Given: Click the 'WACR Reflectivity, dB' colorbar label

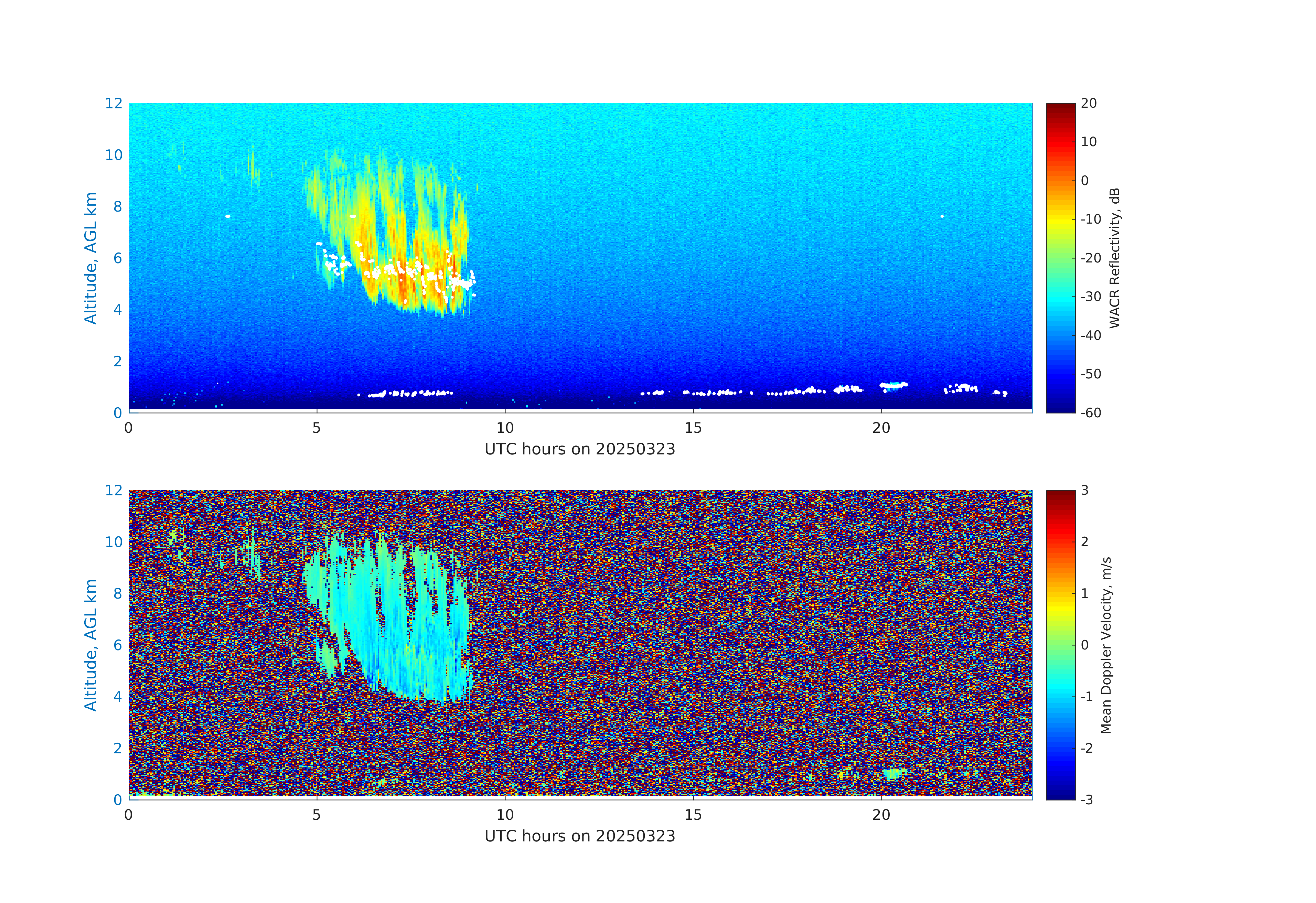Looking at the screenshot, I should point(1114,258).
